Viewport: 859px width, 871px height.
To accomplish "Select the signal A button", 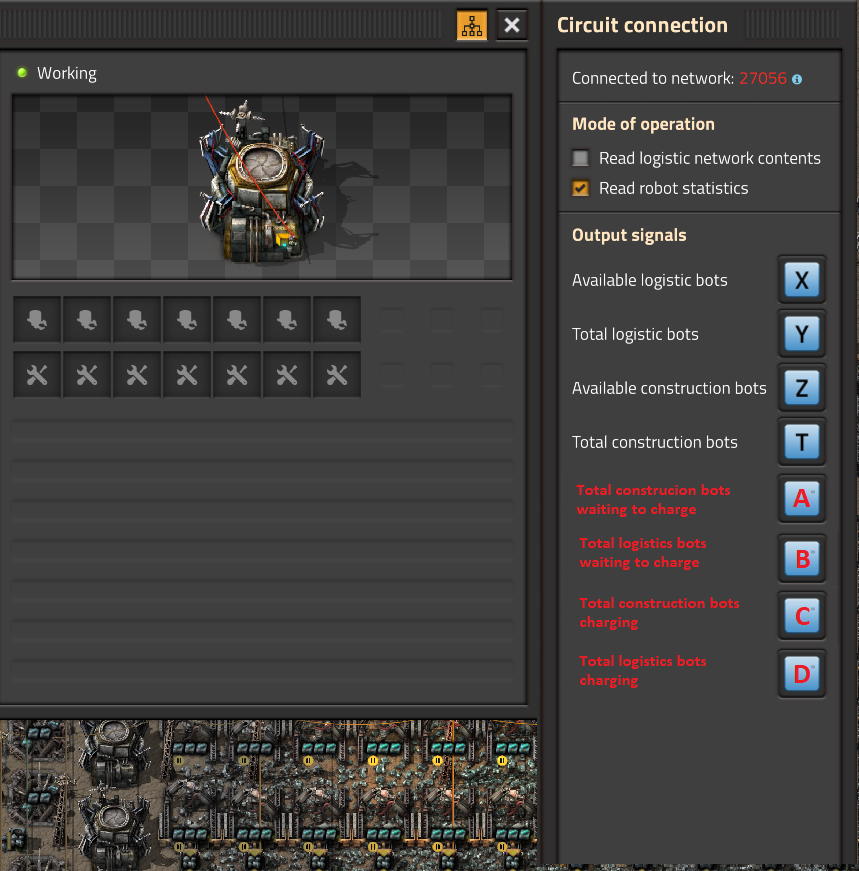I will pos(801,499).
